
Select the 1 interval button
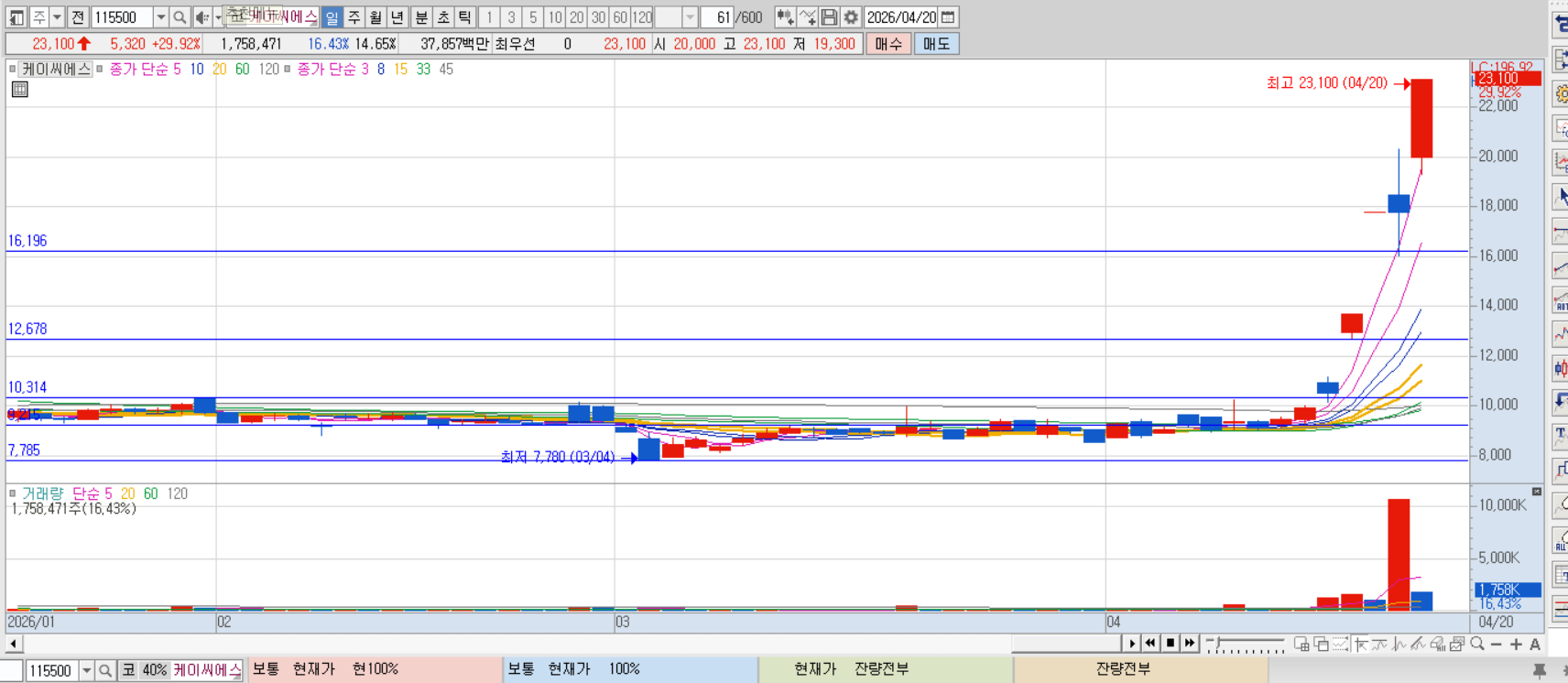click(x=489, y=17)
